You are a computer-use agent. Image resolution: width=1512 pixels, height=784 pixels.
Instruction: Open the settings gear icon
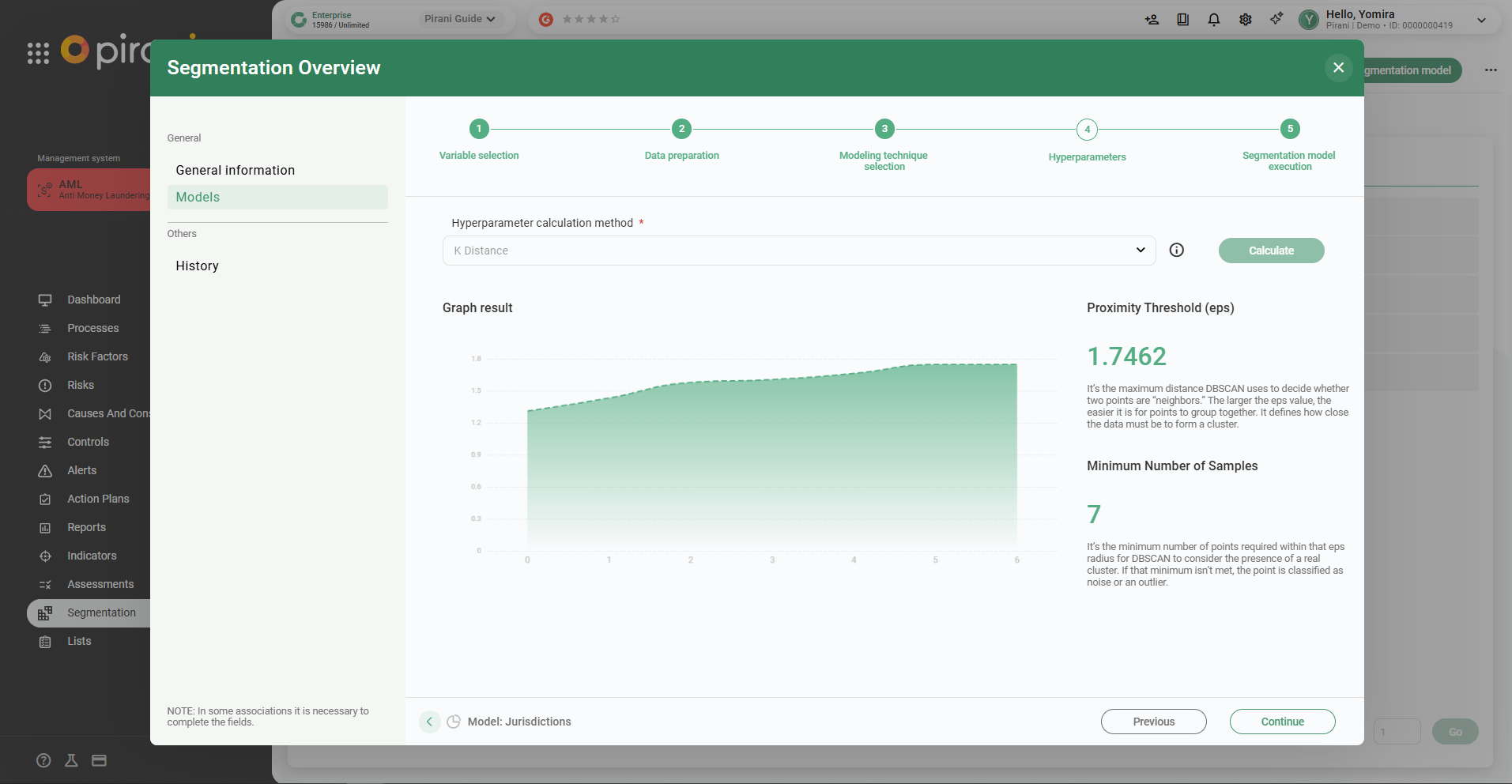(x=1246, y=20)
